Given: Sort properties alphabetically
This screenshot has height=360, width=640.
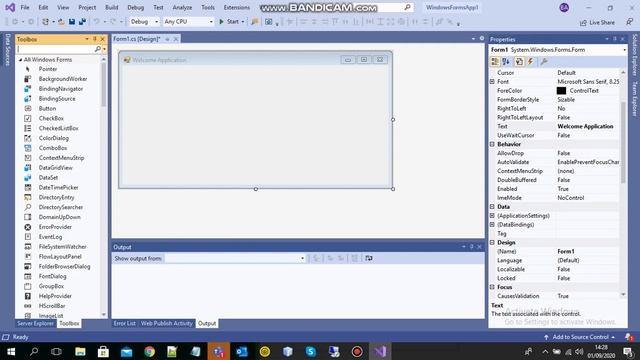Looking at the screenshot, I should (506, 62).
